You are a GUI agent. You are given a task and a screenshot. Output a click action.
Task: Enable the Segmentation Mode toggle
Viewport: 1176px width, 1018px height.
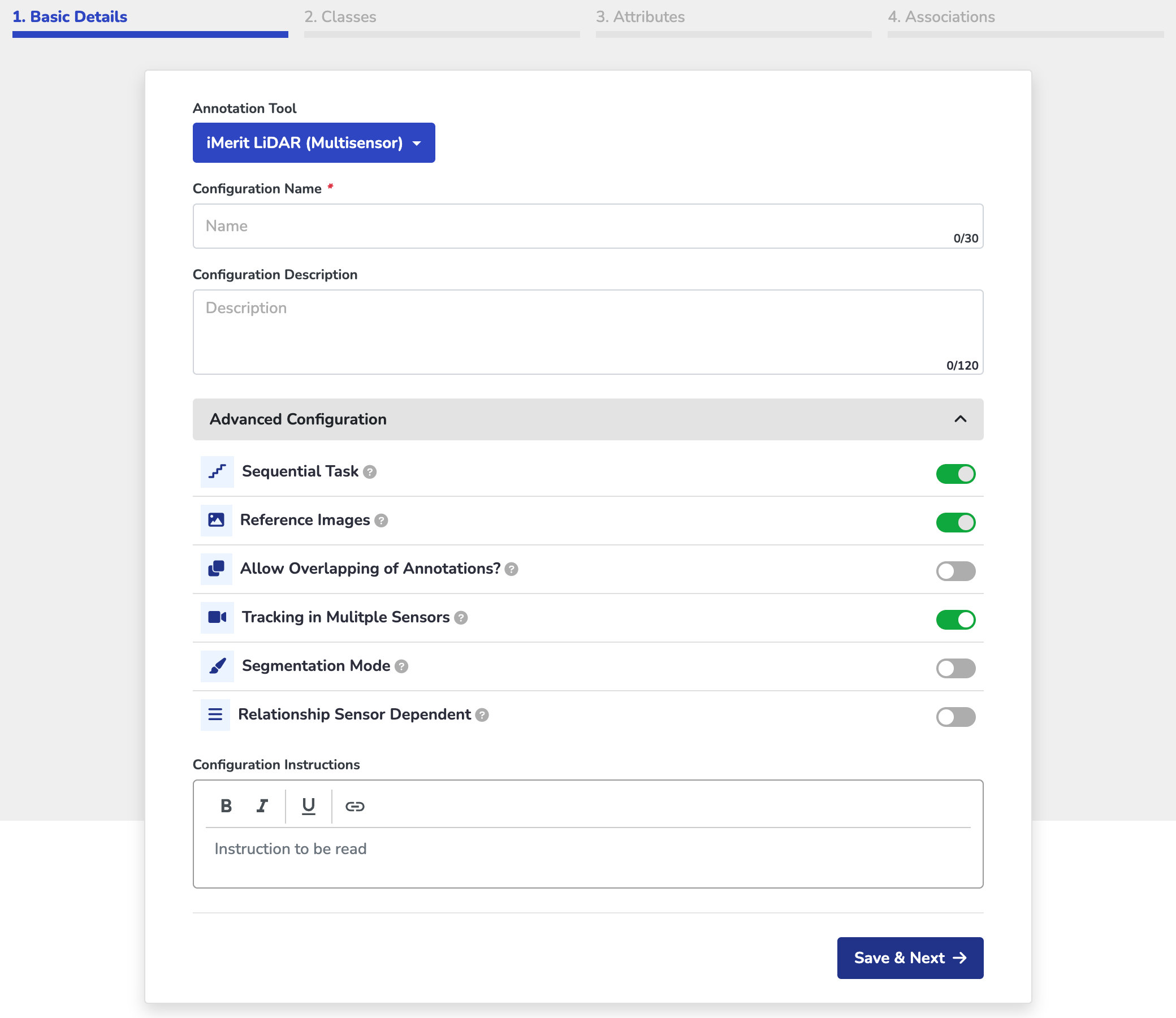pyautogui.click(x=955, y=668)
